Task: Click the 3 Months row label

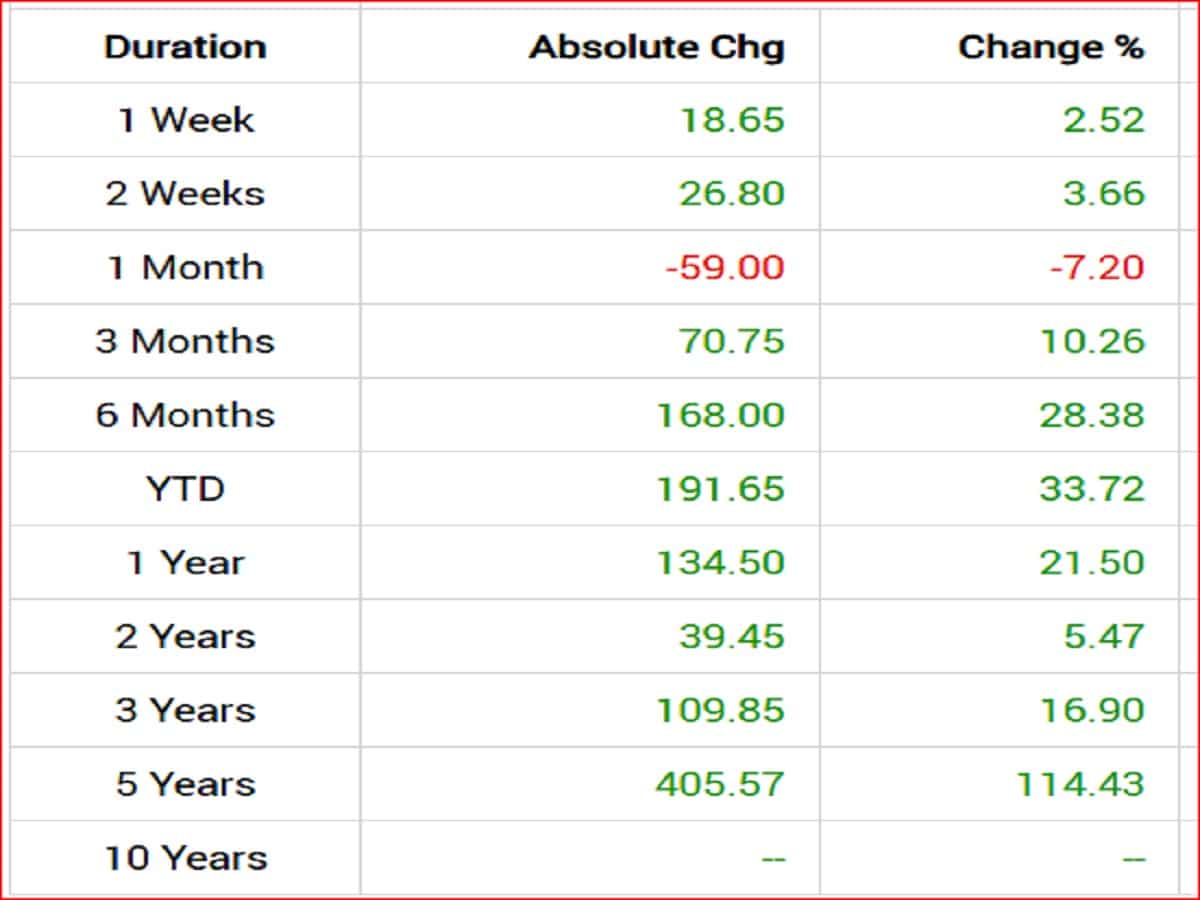Action: click(x=185, y=341)
